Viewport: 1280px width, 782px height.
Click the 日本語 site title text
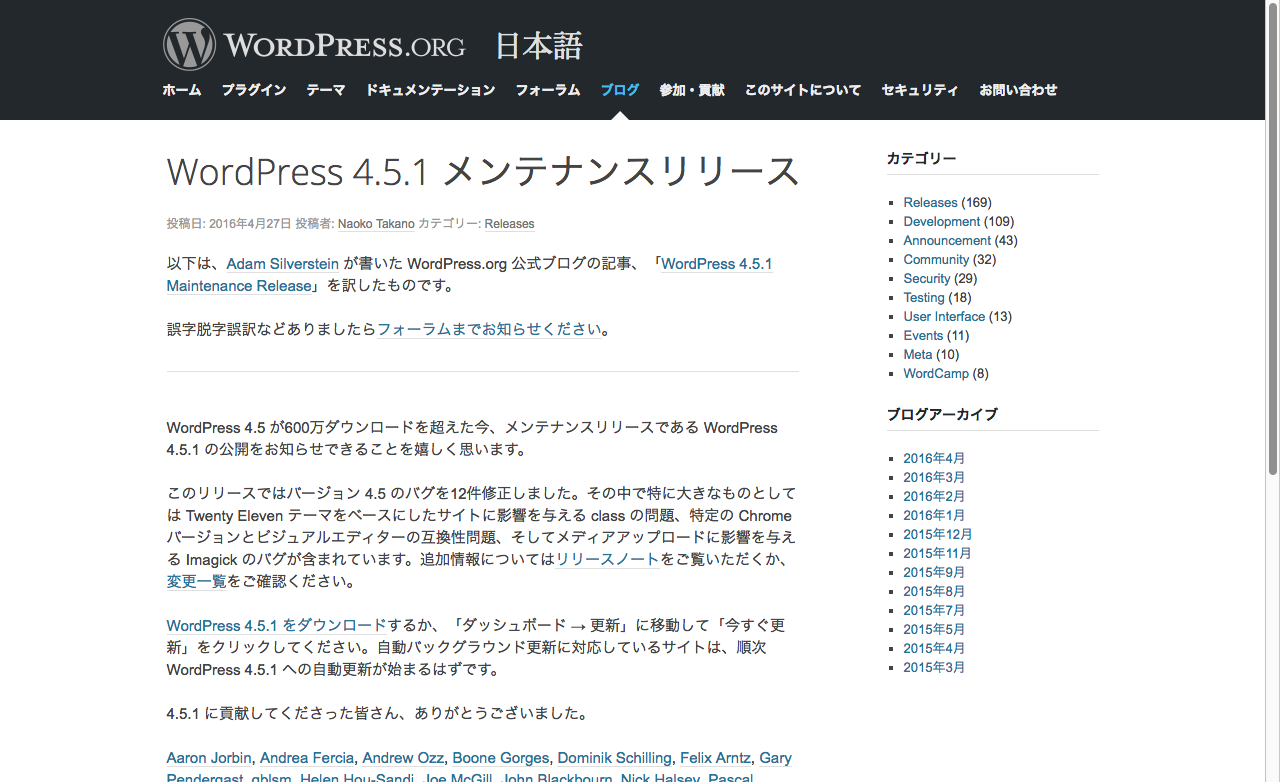[x=539, y=46]
